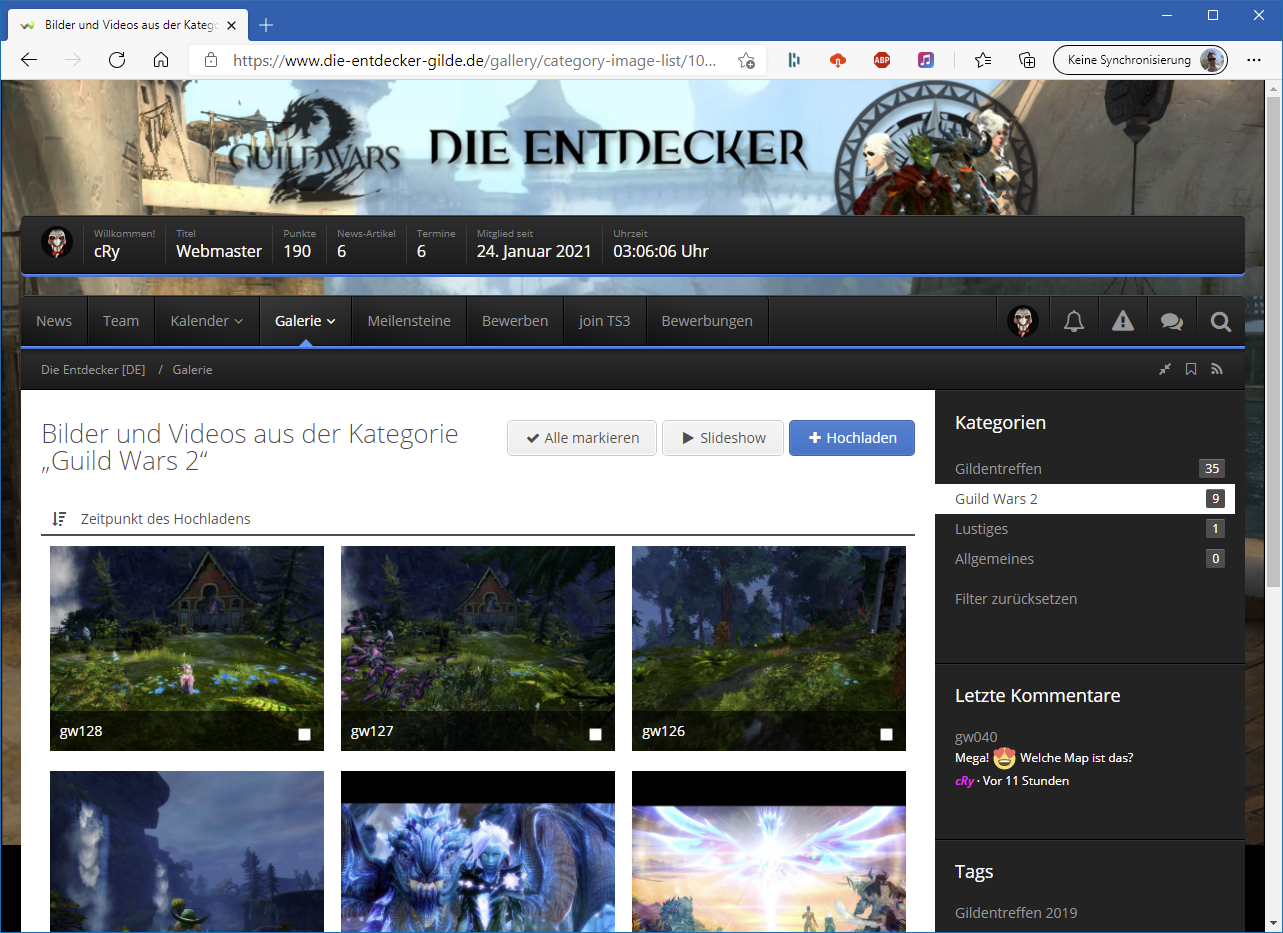Open the Bewerbungen menu item

click(x=707, y=321)
